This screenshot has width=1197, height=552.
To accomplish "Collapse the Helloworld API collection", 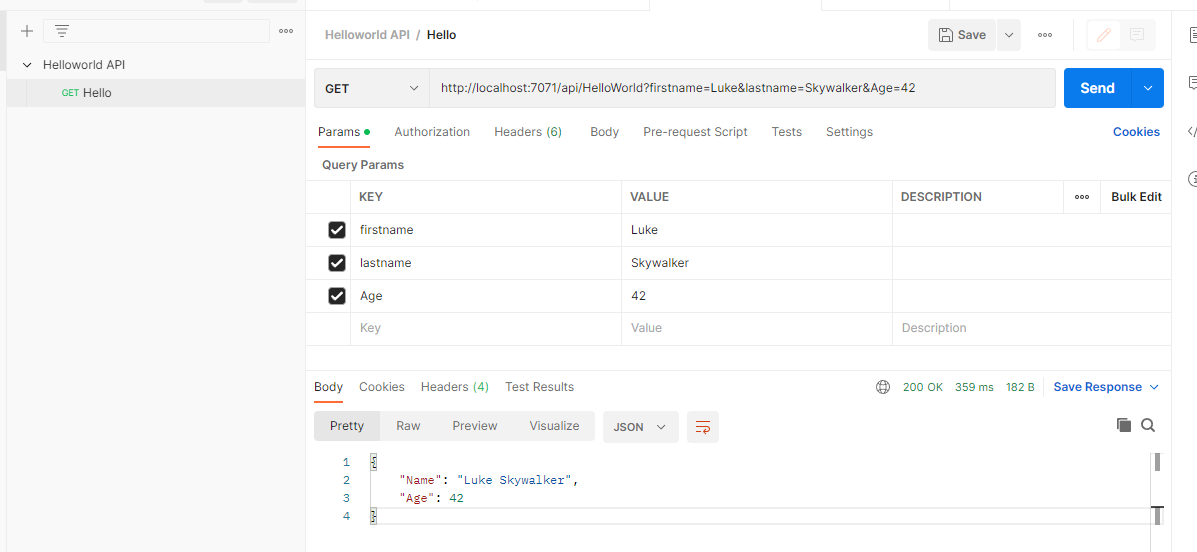I will pyautogui.click(x=27, y=65).
